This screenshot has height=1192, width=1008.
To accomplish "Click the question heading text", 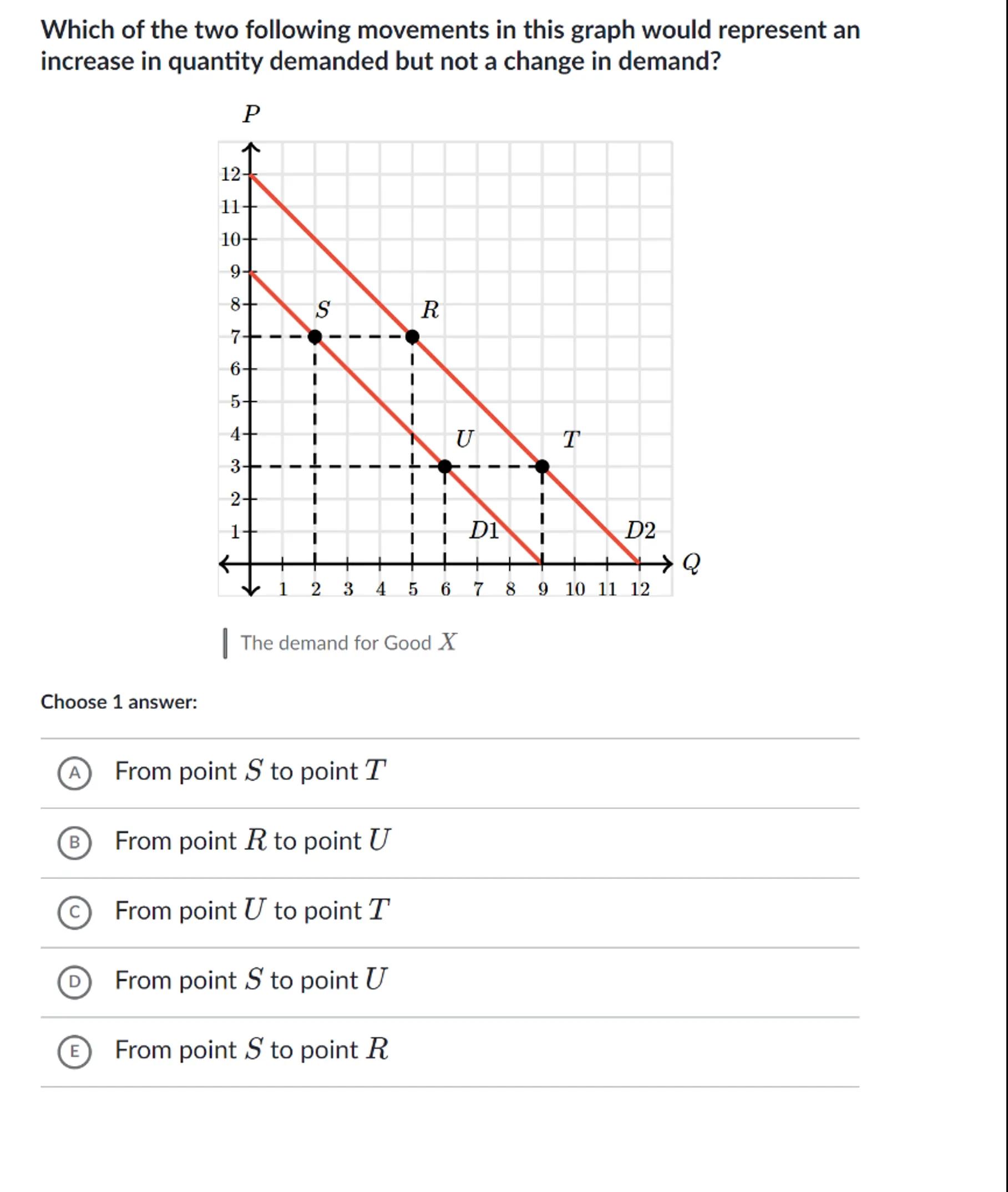I will coord(450,45).
